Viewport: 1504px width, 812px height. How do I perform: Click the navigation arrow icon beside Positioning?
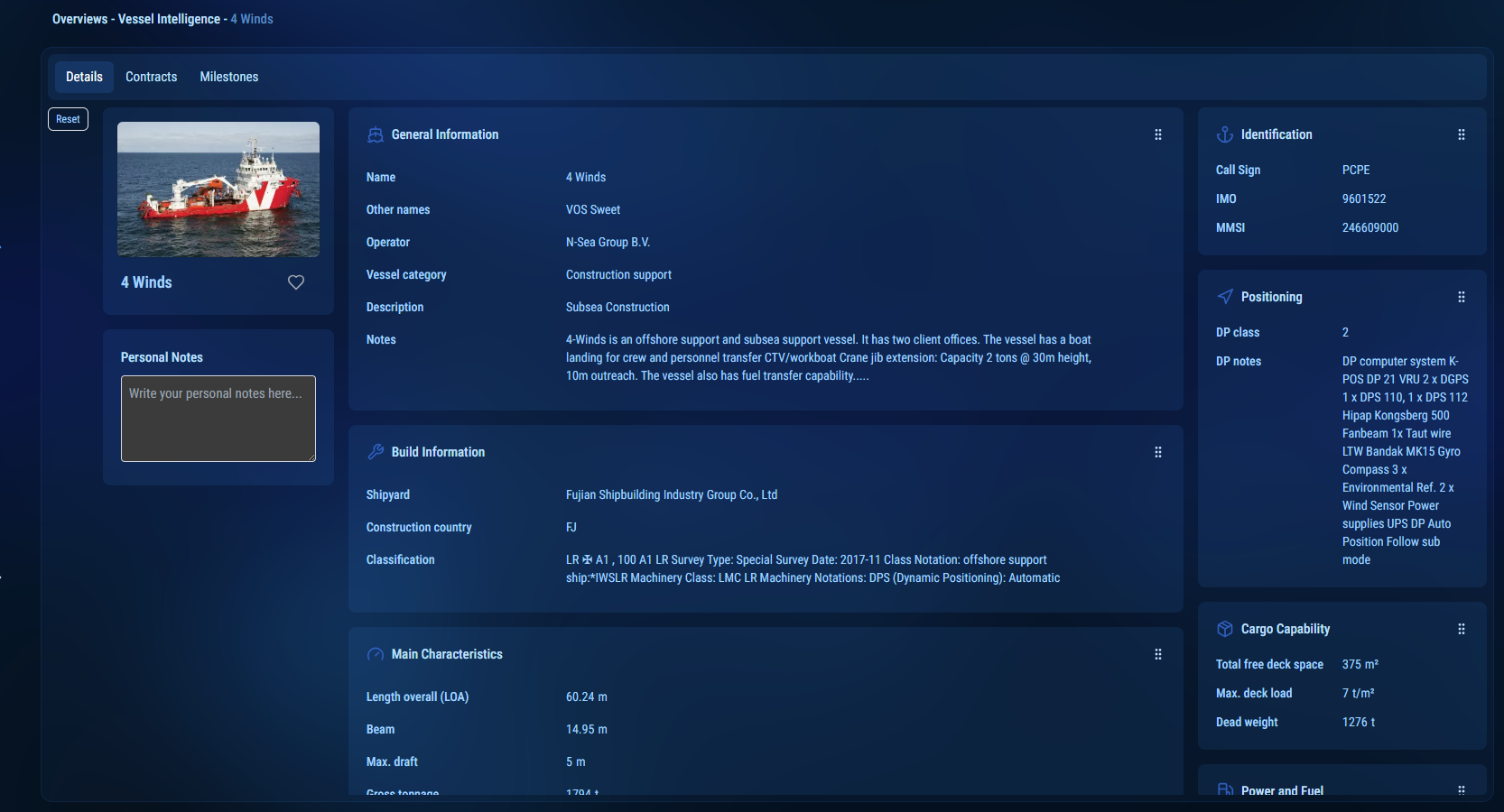coord(1225,297)
